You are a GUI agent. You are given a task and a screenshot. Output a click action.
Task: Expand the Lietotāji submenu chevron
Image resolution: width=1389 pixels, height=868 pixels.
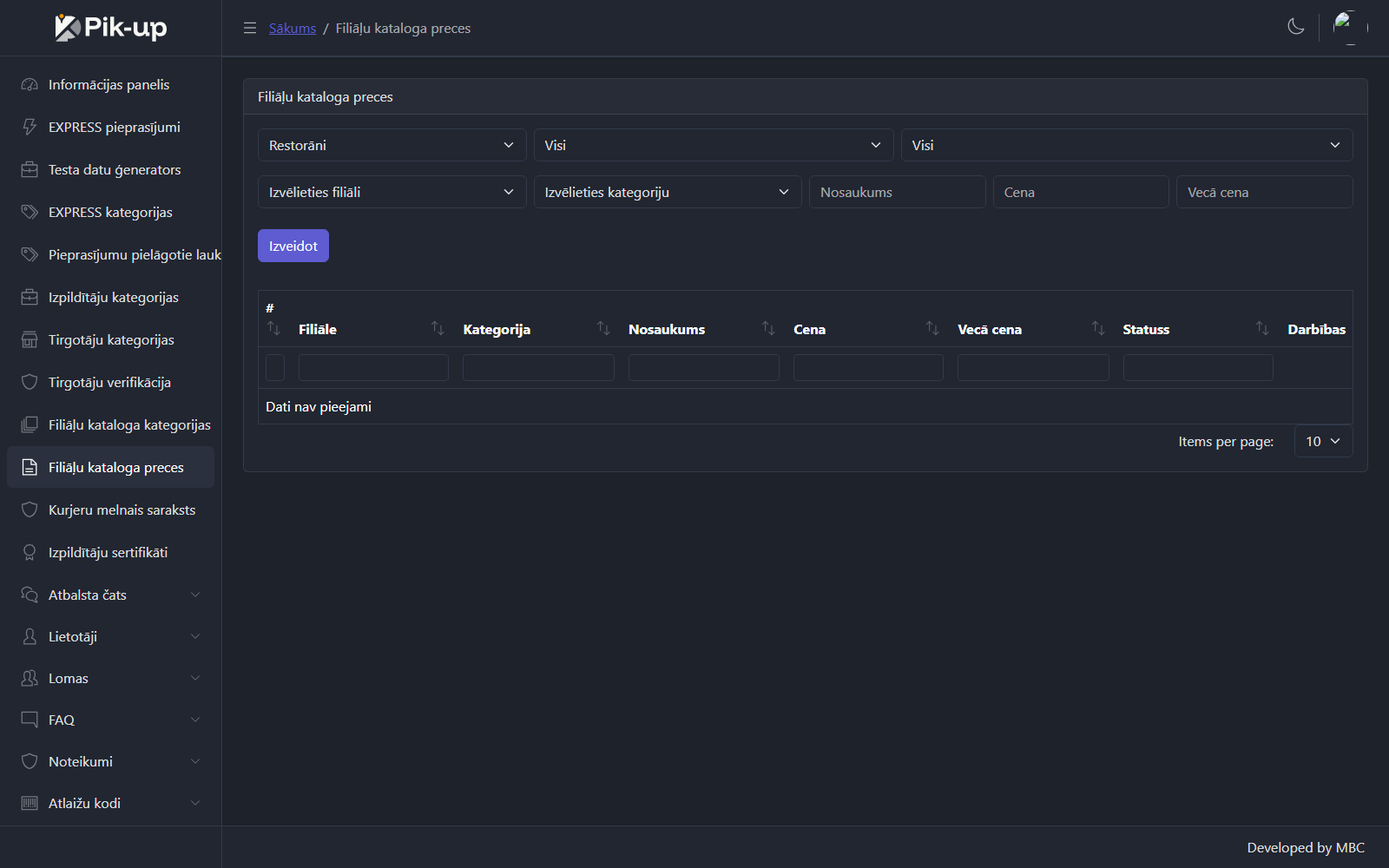195,637
